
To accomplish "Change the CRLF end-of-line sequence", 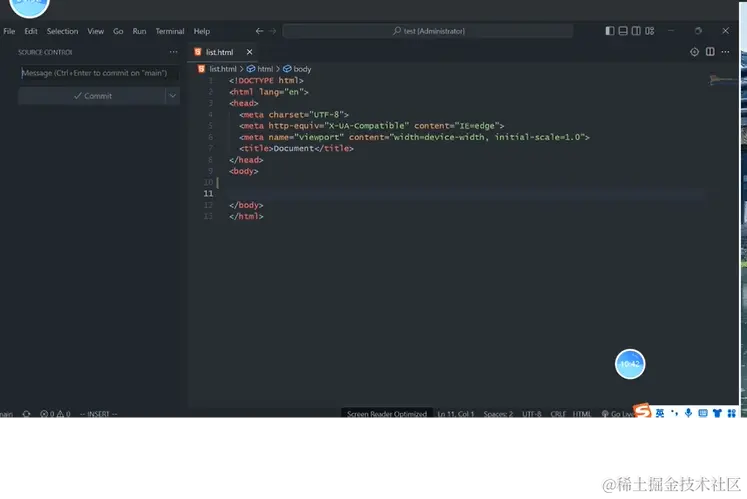I will [558, 413].
